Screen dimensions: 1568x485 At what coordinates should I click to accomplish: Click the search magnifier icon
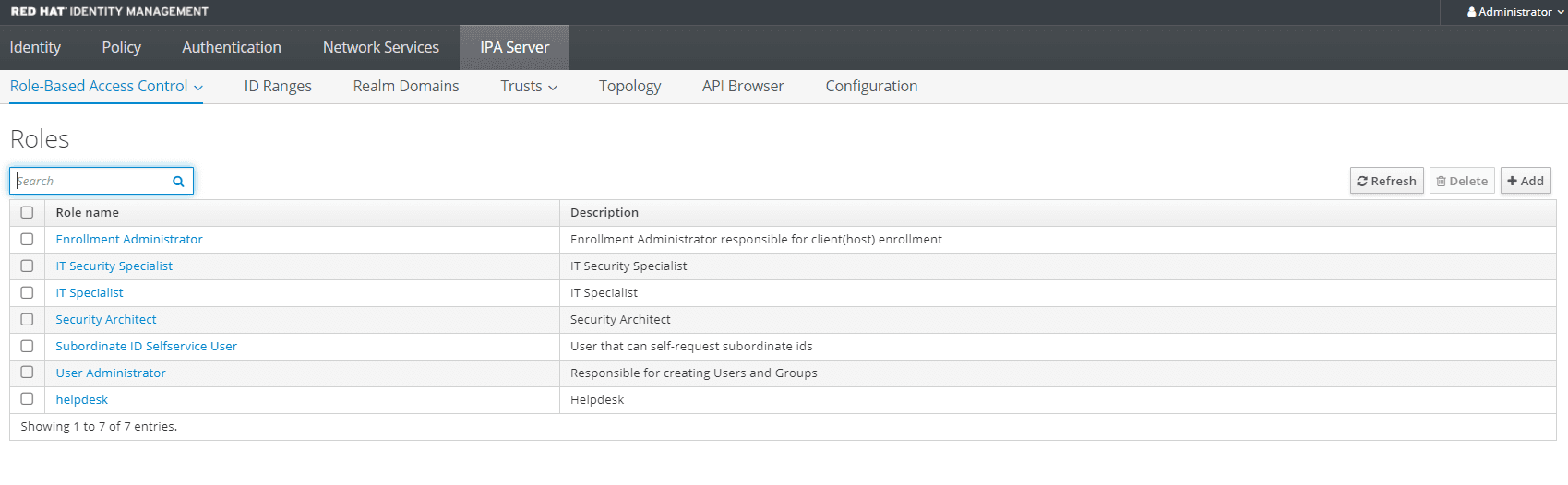(x=178, y=182)
